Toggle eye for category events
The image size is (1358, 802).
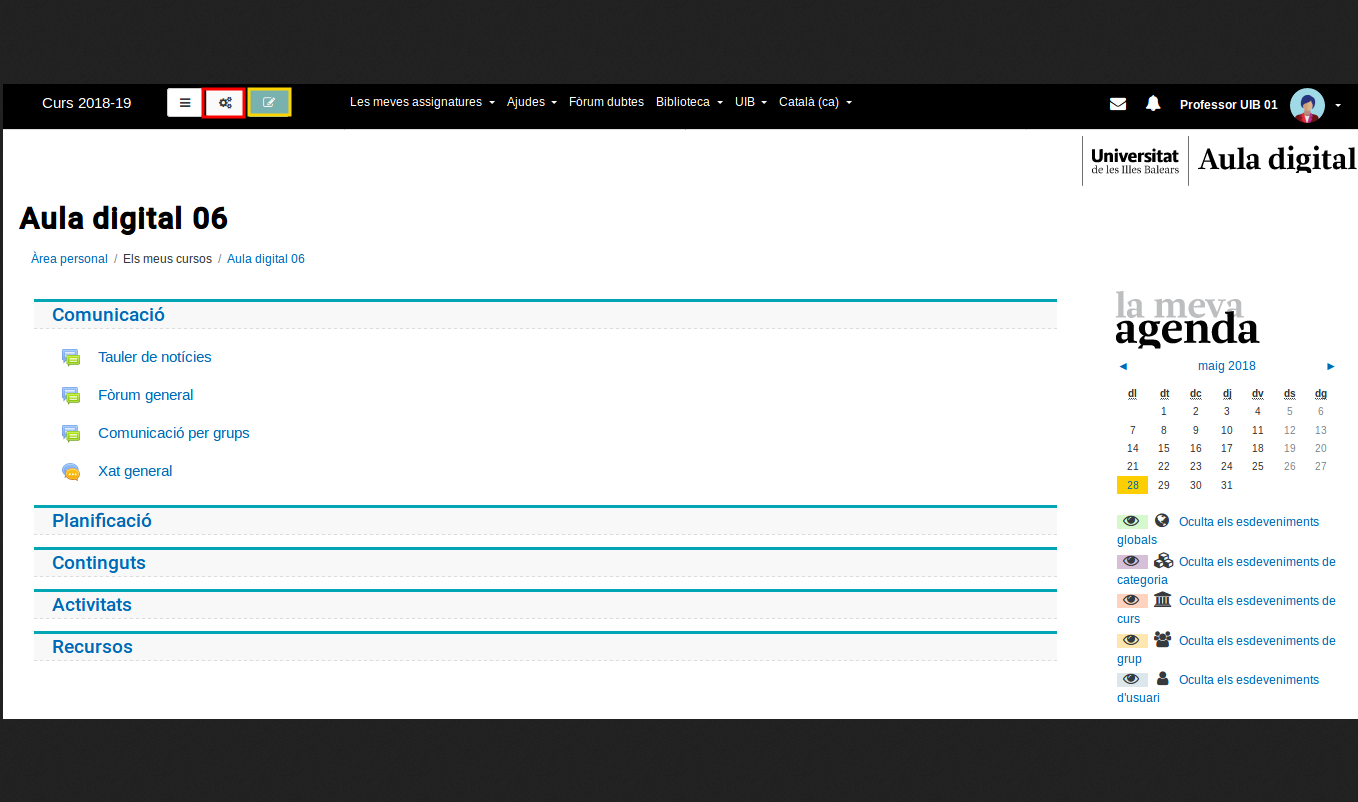click(1132, 562)
